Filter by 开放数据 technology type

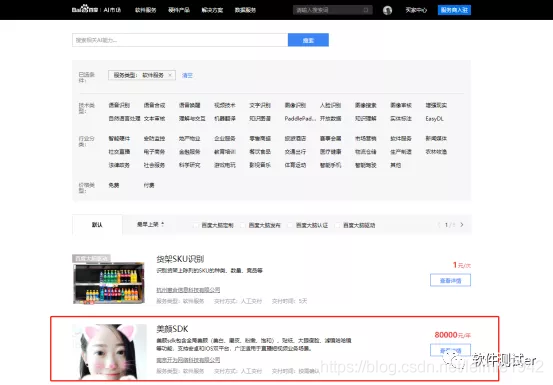pyautogui.click(x=330, y=118)
